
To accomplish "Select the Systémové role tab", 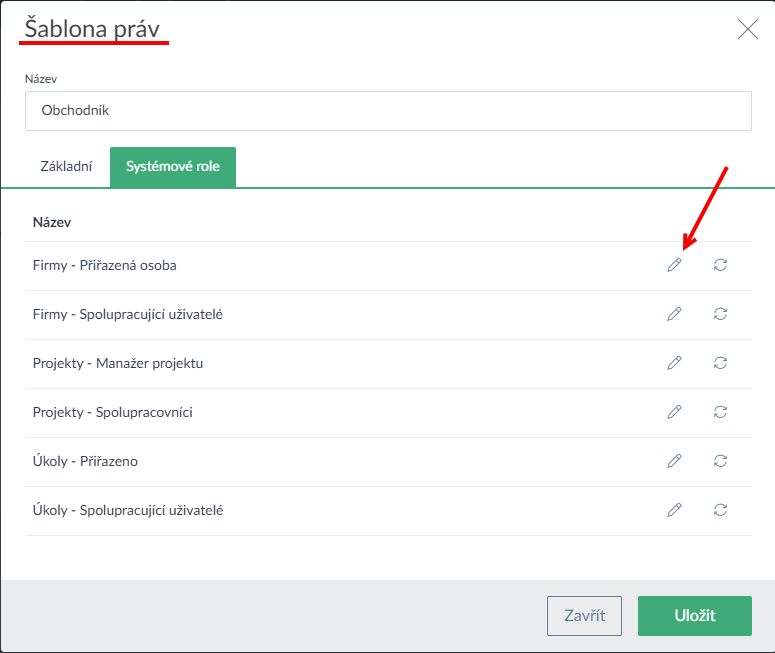I will click(173, 167).
